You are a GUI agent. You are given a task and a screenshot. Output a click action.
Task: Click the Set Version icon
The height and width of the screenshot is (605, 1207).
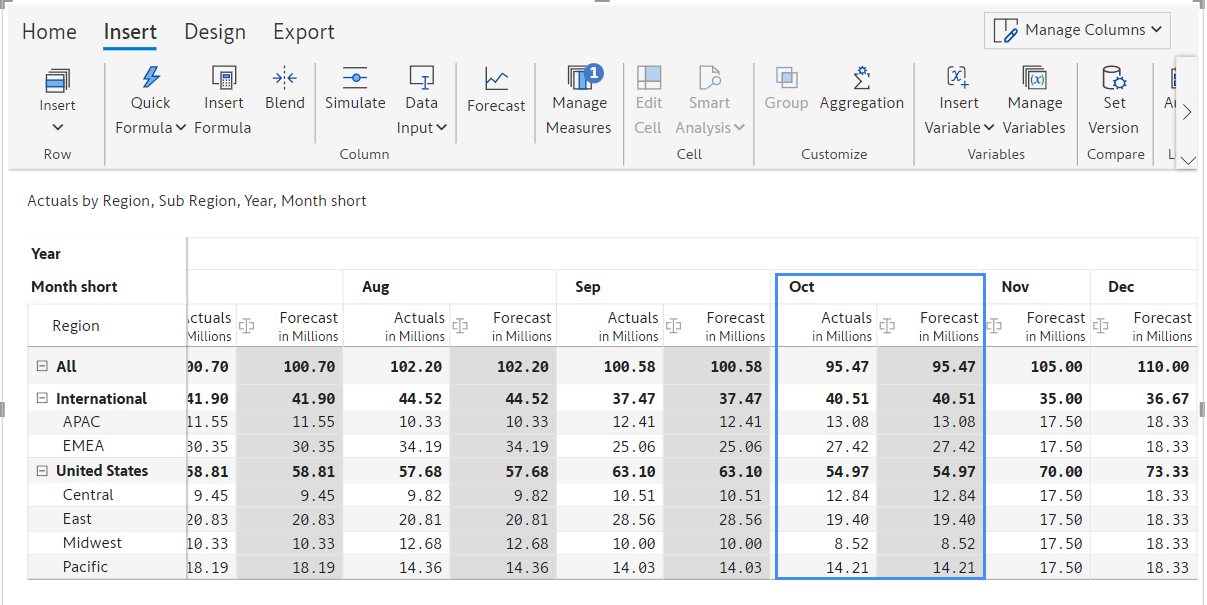1113,77
